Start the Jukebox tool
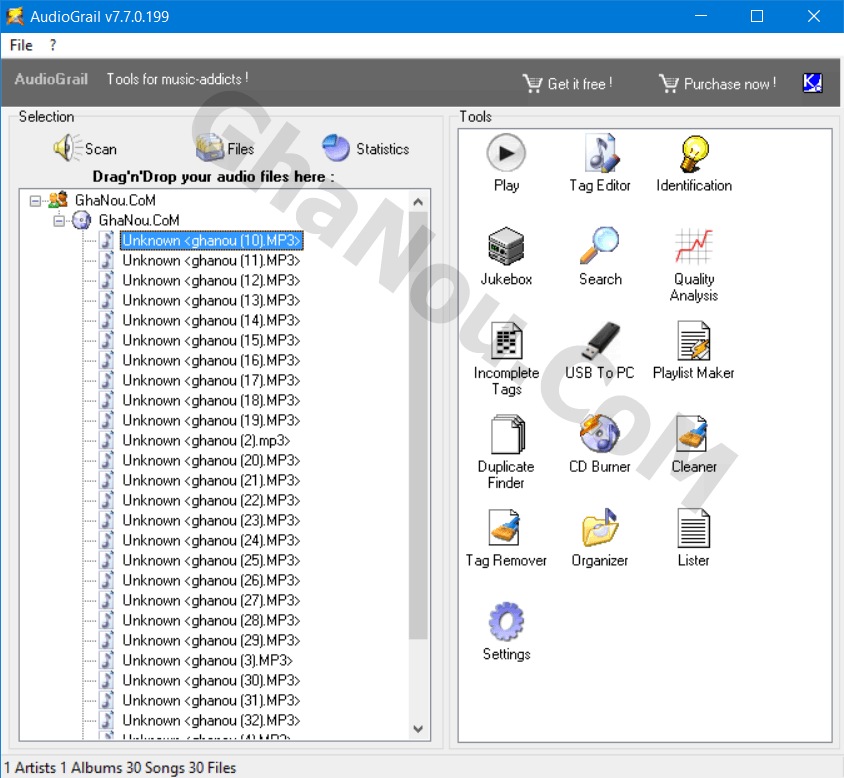Image resolution: width=844 pixels, height=778 pixels. [506, 256]
